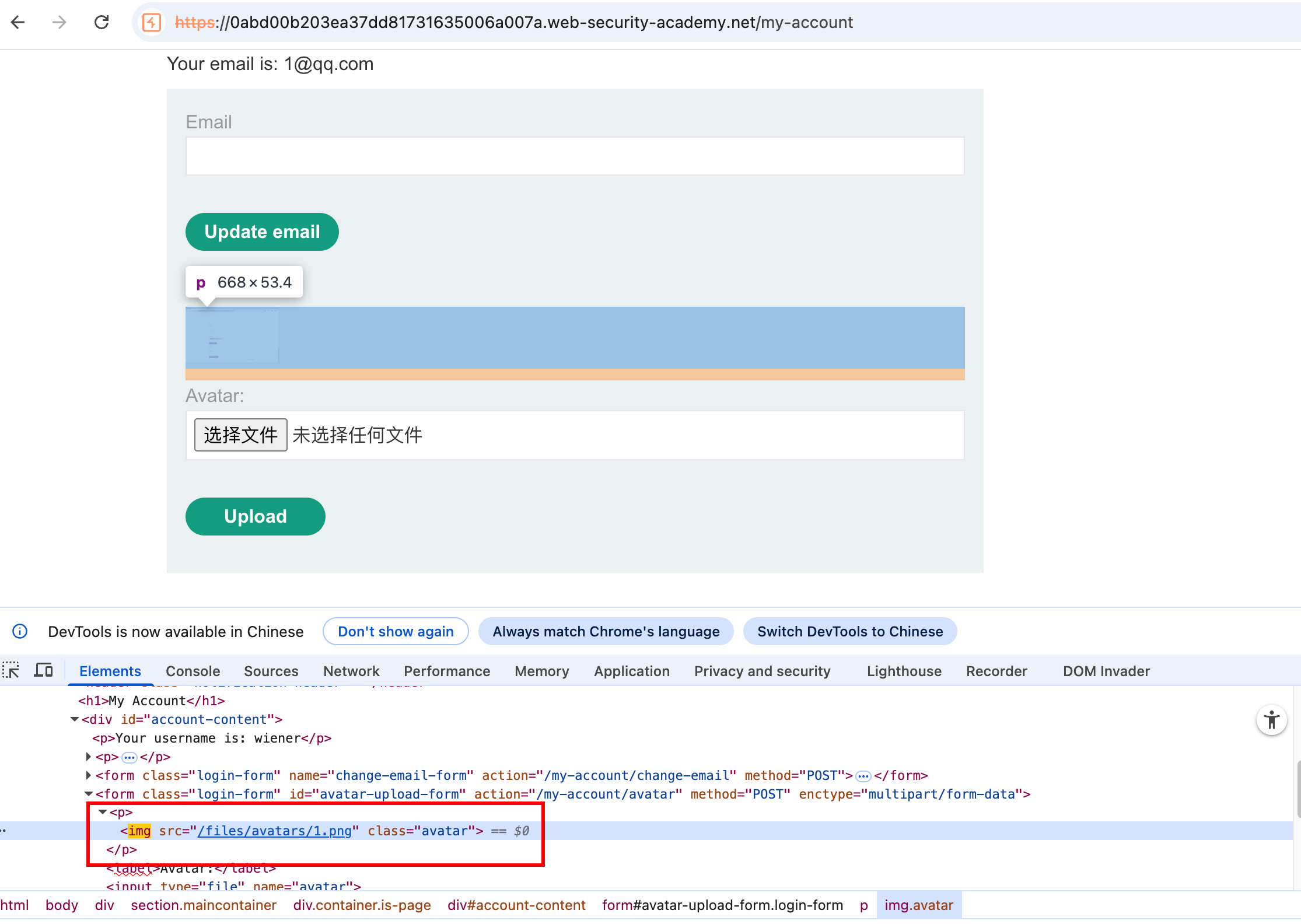Click into the Email input field
Viewport: 1301px width, 924px height.
pos(575,156)
